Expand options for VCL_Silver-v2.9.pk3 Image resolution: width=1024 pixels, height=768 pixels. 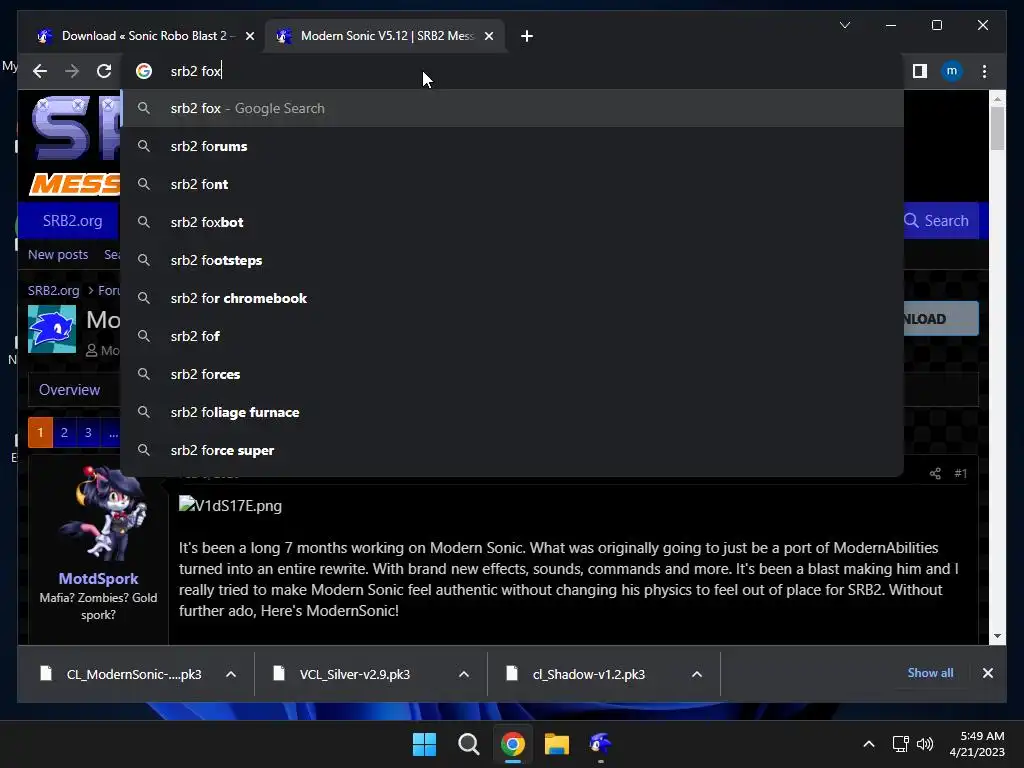coord(464,675)
